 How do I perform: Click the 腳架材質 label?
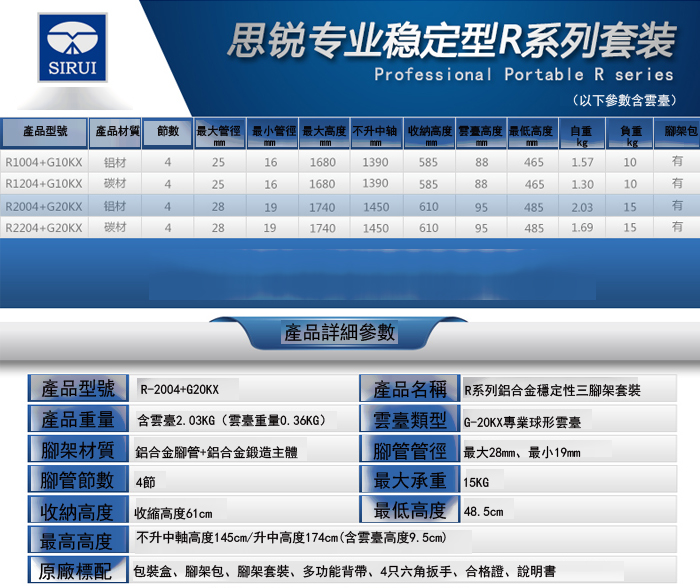pyautogui.click(x=78, y=450)
